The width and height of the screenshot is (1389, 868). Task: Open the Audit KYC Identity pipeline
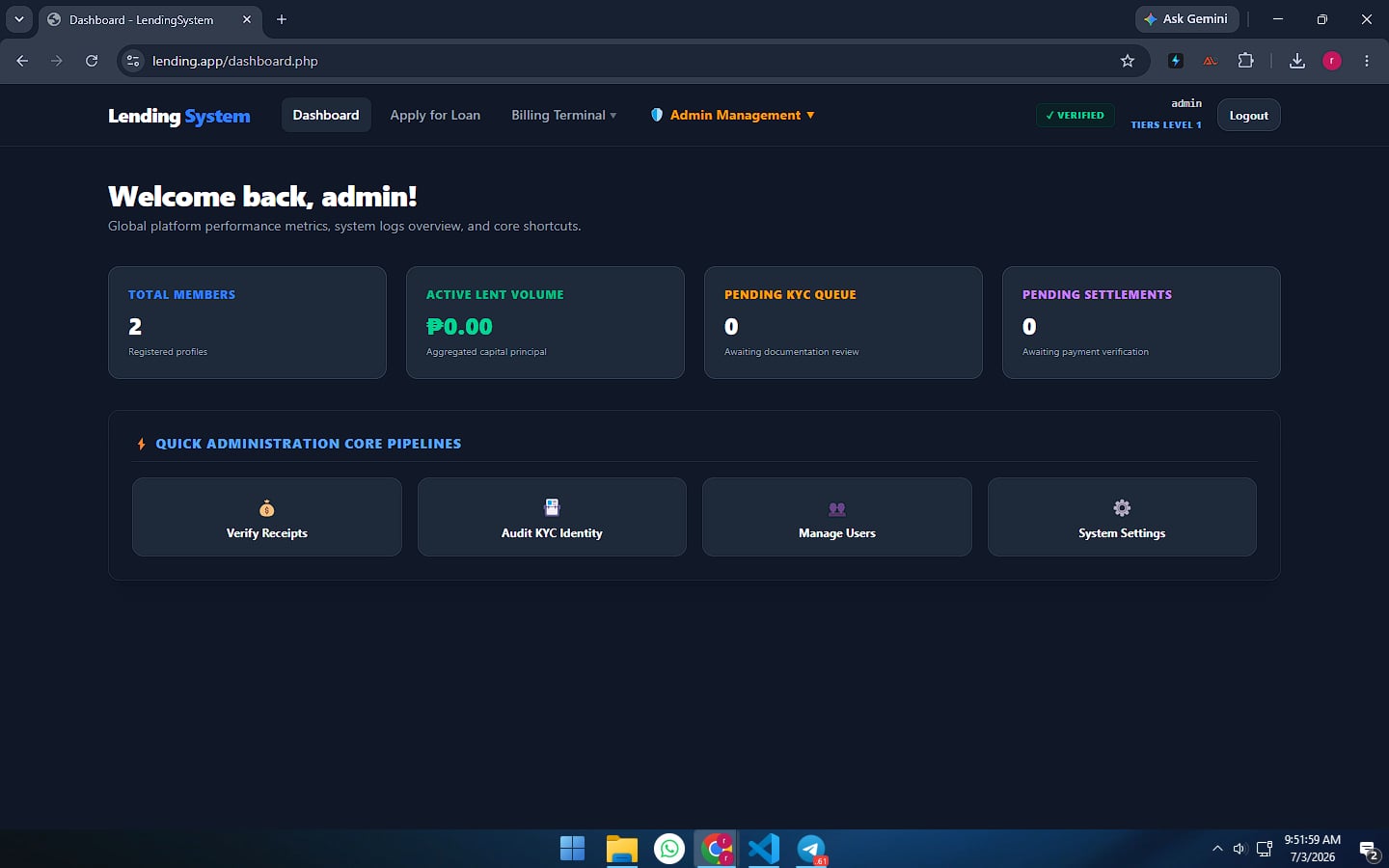[552, 517]
